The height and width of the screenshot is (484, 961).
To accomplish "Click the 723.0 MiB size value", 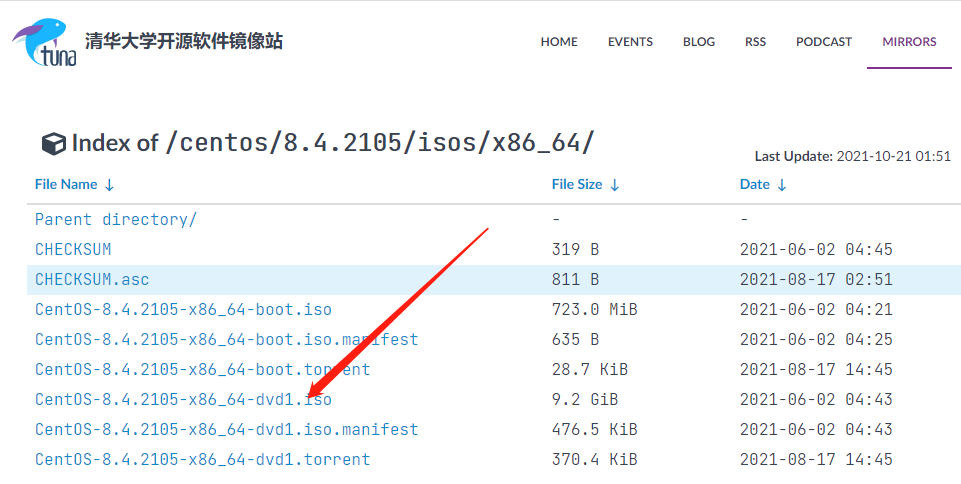I will (594, 309).
